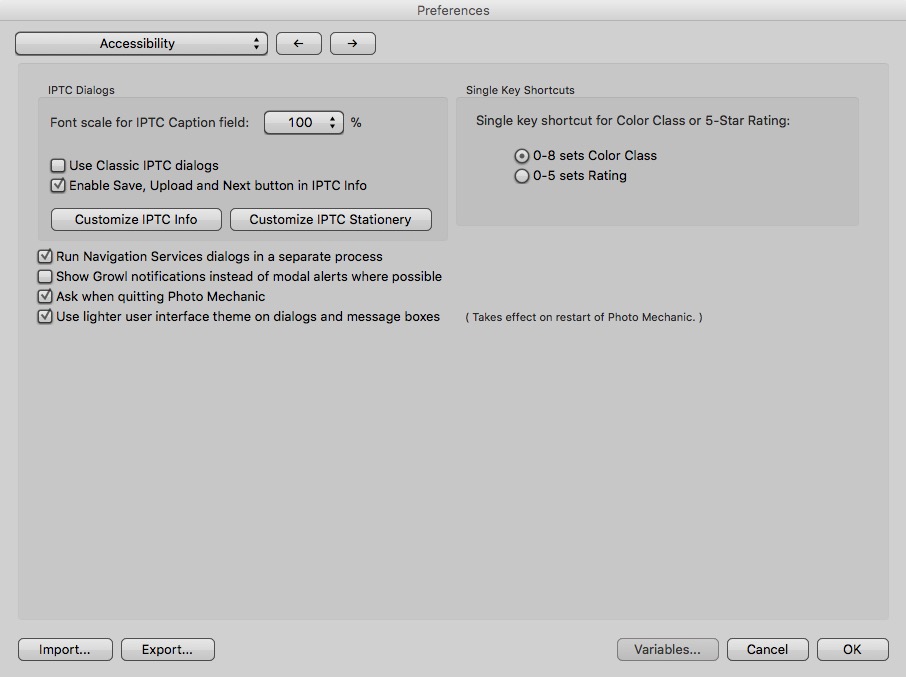The image size is (906, 677).
Task: Click Customize IPTC Info button
Action: 136,220
